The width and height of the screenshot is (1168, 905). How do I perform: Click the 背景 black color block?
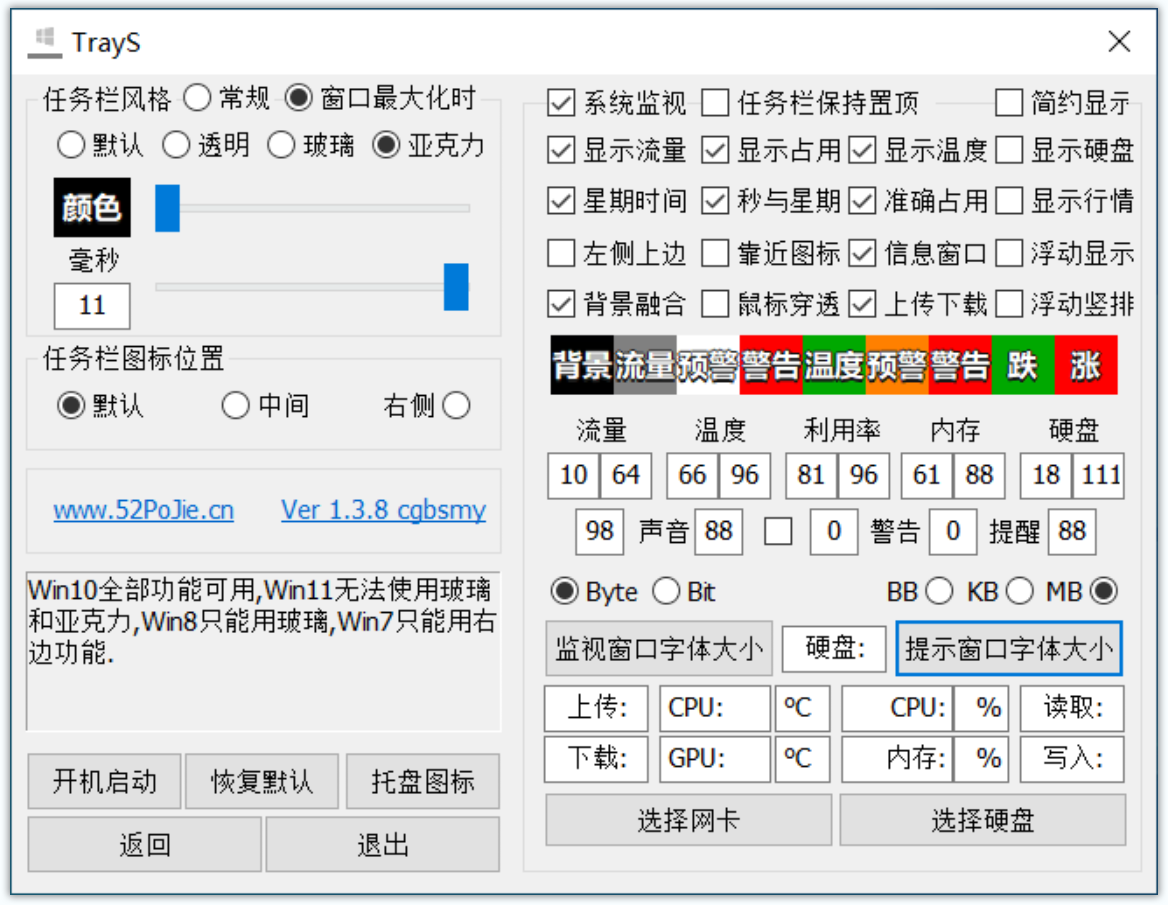pos(582,365)
